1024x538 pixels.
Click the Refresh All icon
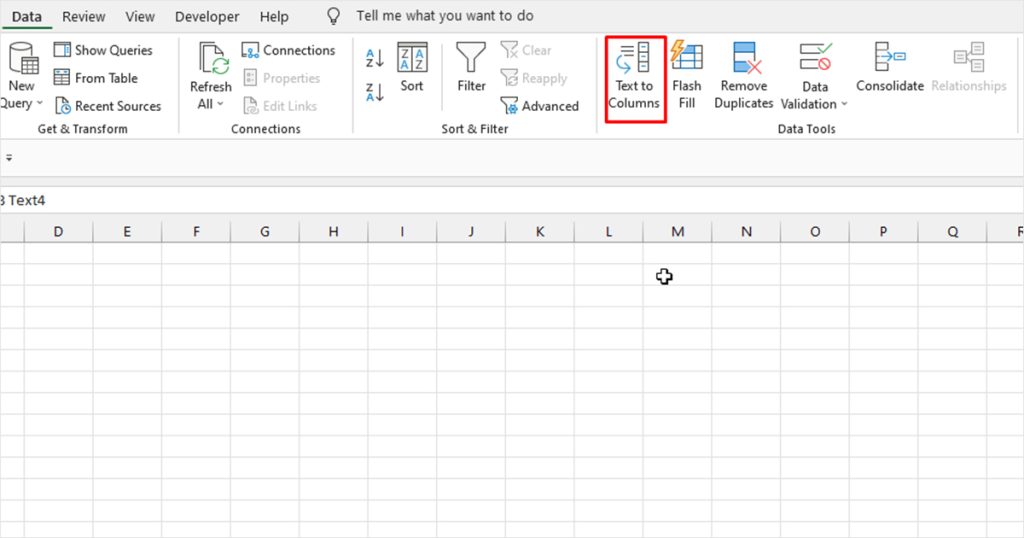pos(214,58)
